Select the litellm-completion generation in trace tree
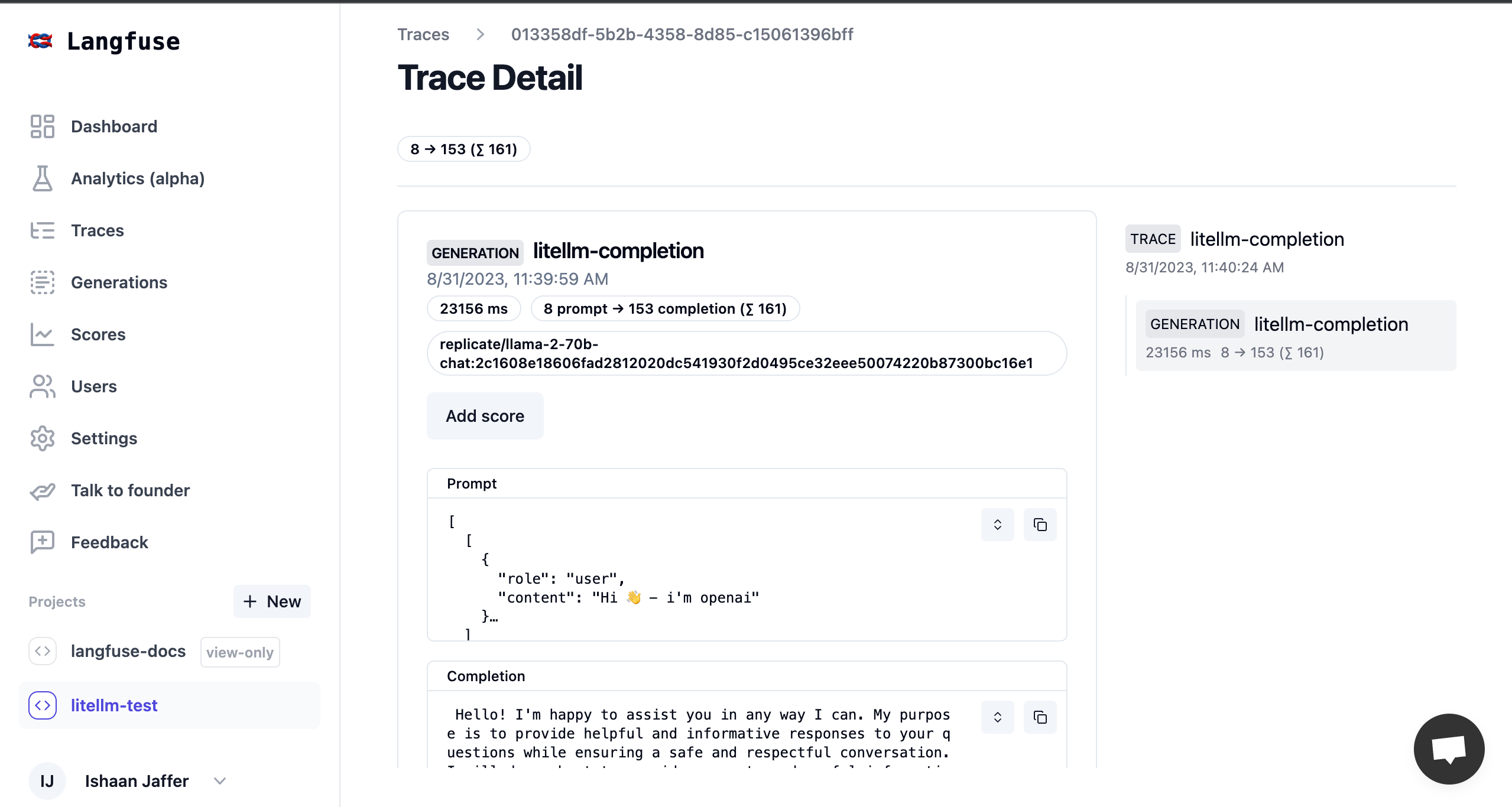Screen dimensions: 1512x807 pyautogui.click(x=1295, y=336)
